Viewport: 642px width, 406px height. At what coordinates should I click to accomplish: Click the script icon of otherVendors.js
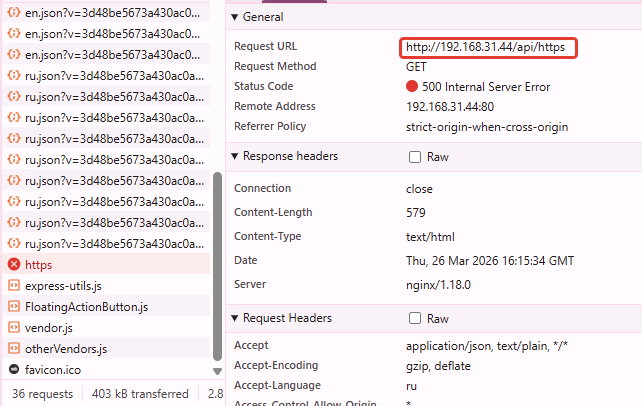tap(14, 349)
